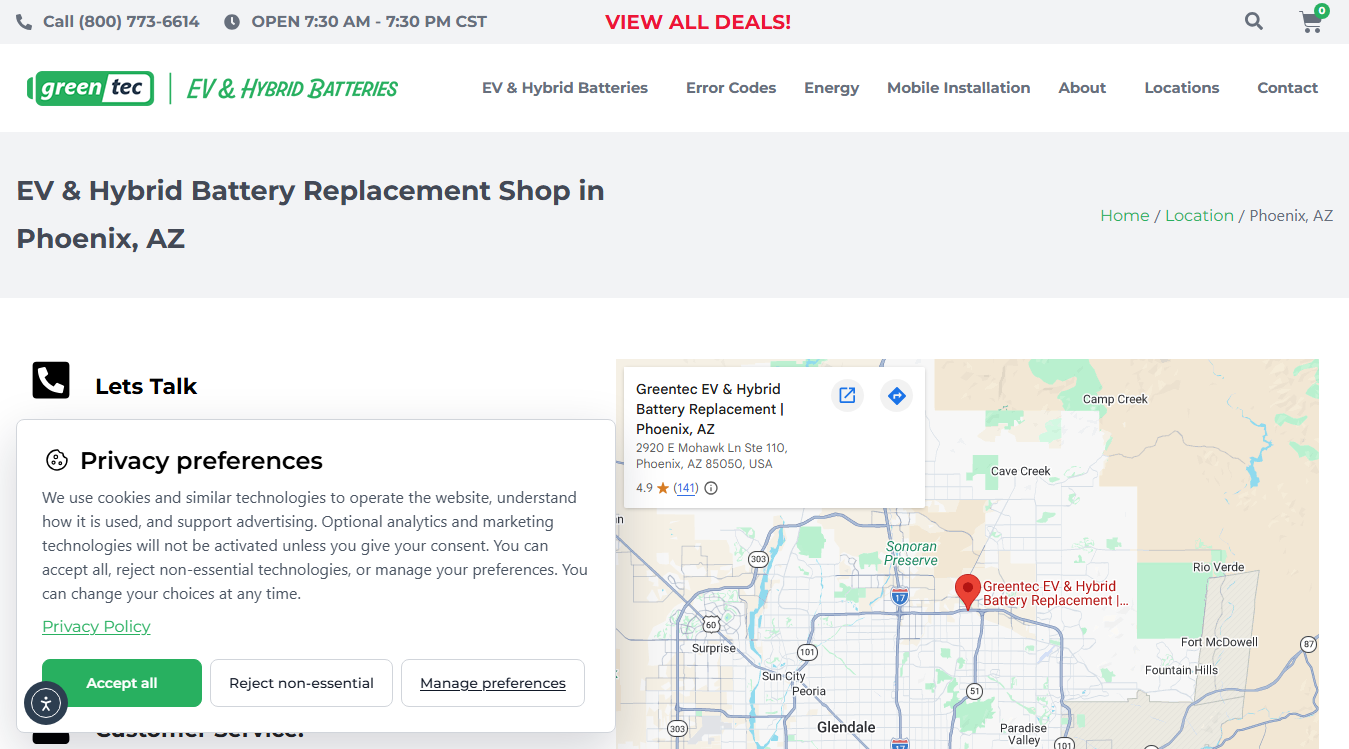
Task: Click the Privacy preferences heading
Action: [201, 461]
